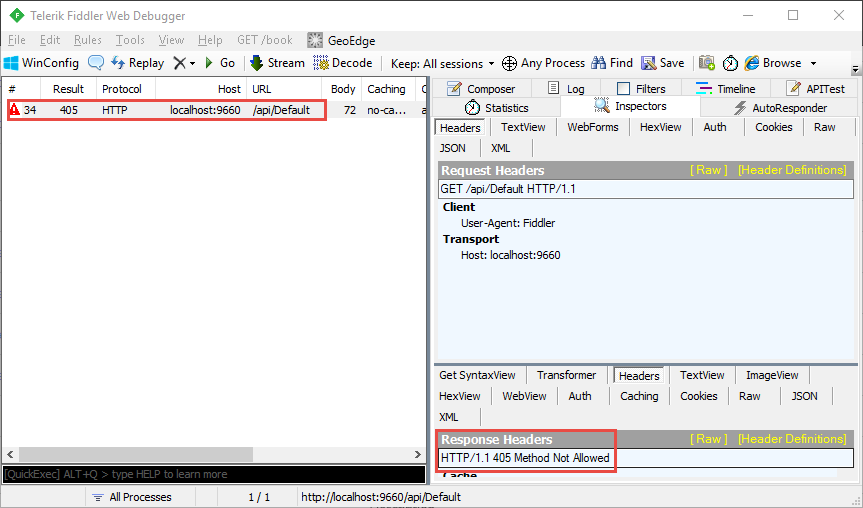The height and width of the screenshot is (508, 863).
Task: Open the Edit menu
Action: coord(50,40)
